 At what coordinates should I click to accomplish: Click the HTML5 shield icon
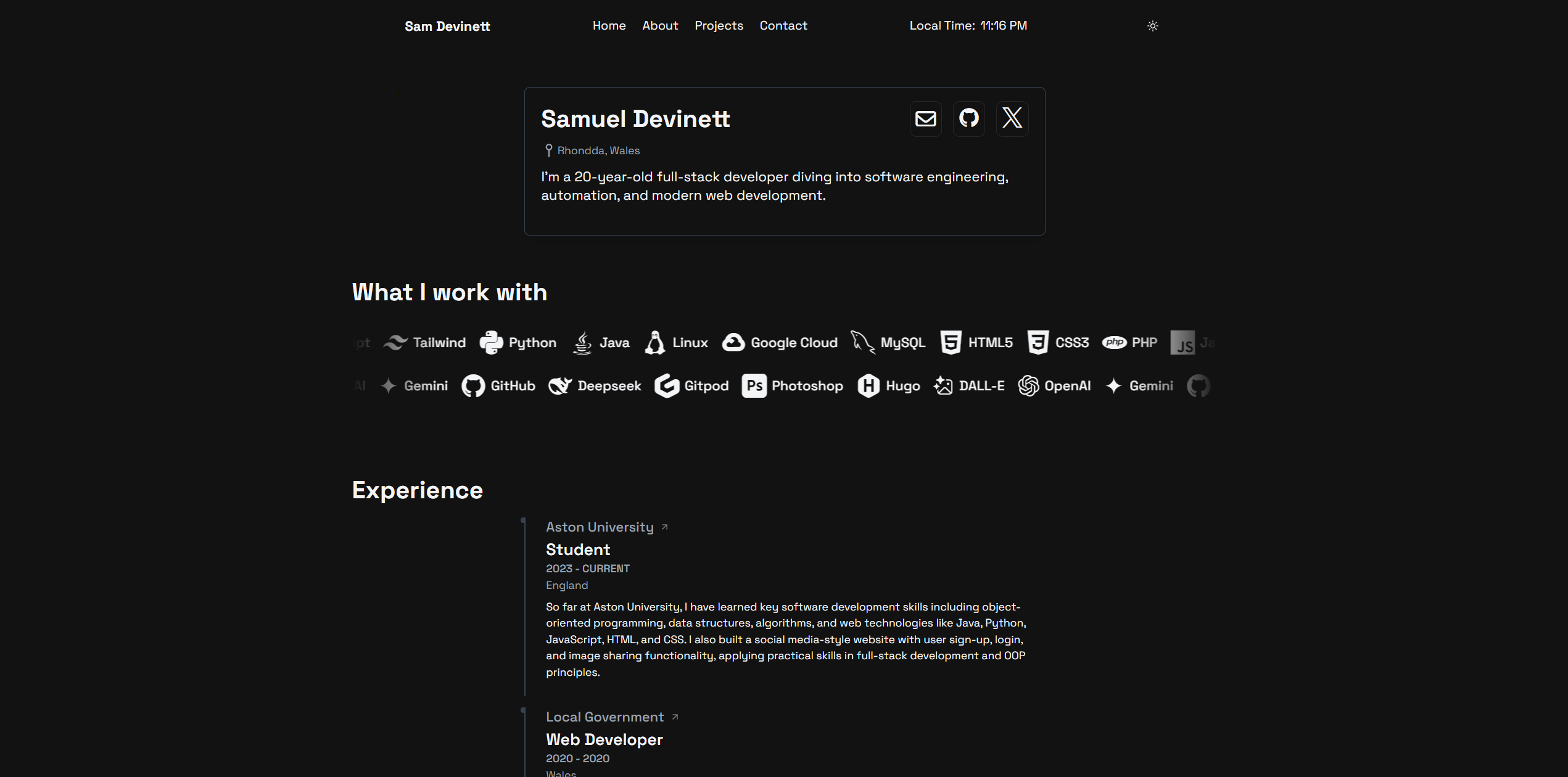pyautogui.click(x=951, y=343)
